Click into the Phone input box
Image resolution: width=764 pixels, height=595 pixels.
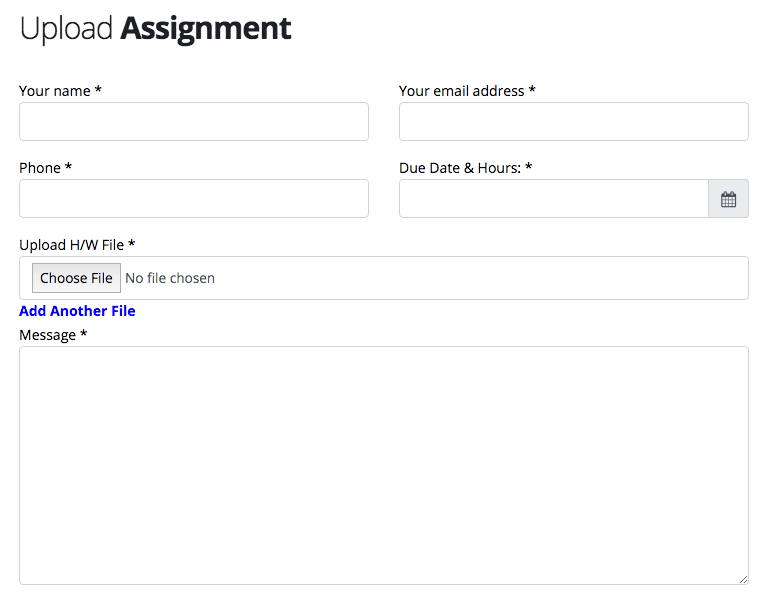click(194, 198)
